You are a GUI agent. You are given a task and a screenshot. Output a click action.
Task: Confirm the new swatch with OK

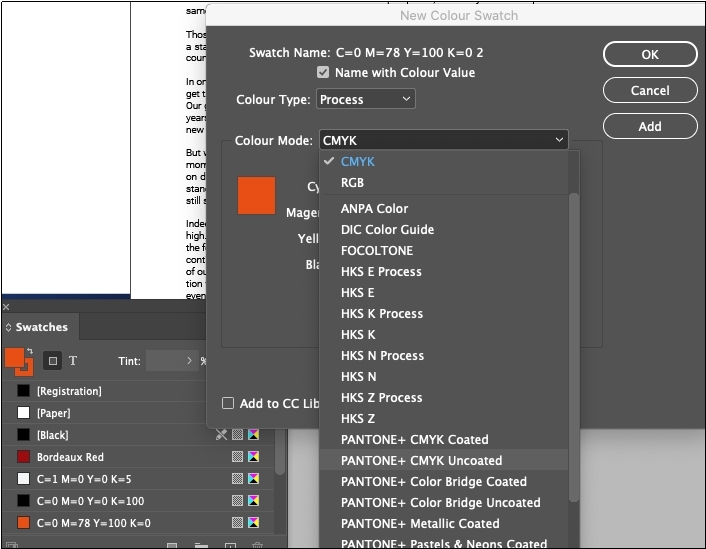(650, 54)
